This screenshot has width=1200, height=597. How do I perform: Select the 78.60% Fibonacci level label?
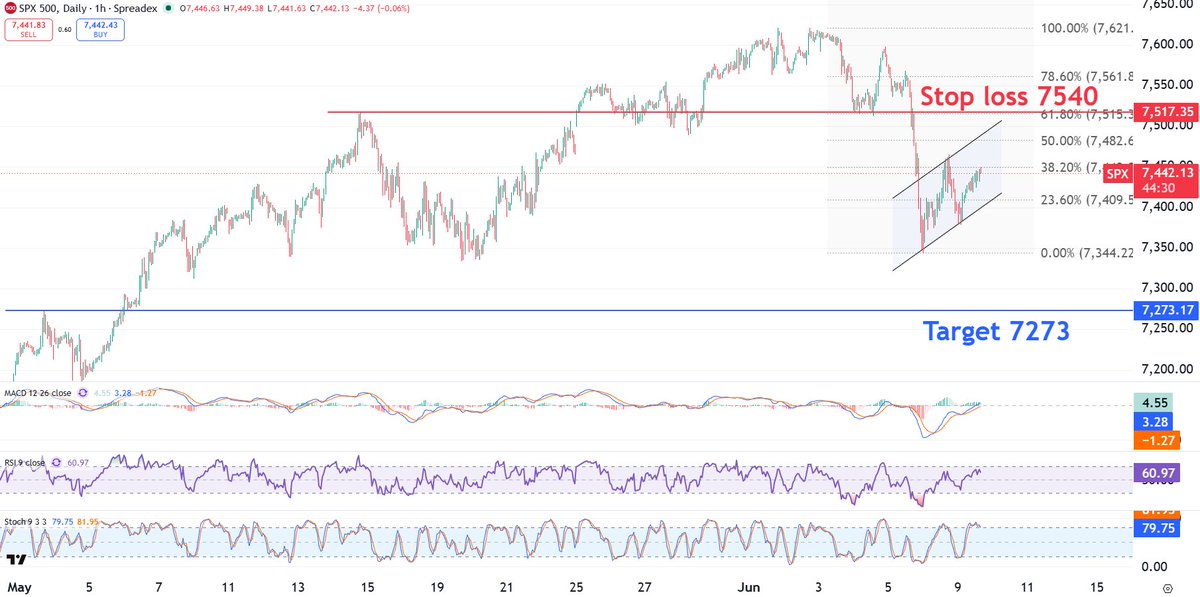point(1087,76)
